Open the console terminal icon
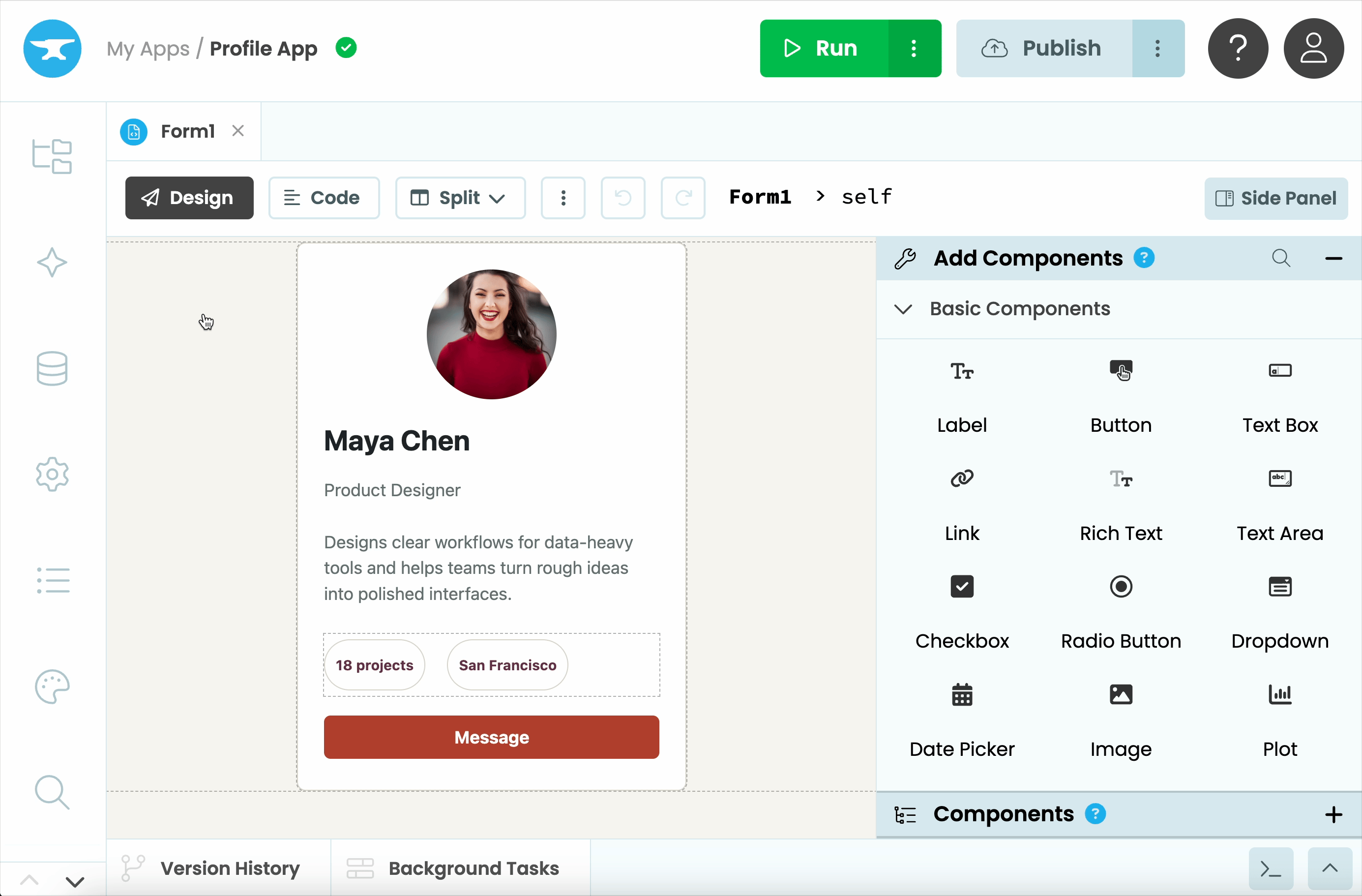This screenshot has width=1362, height=896. click(1271, 869)
